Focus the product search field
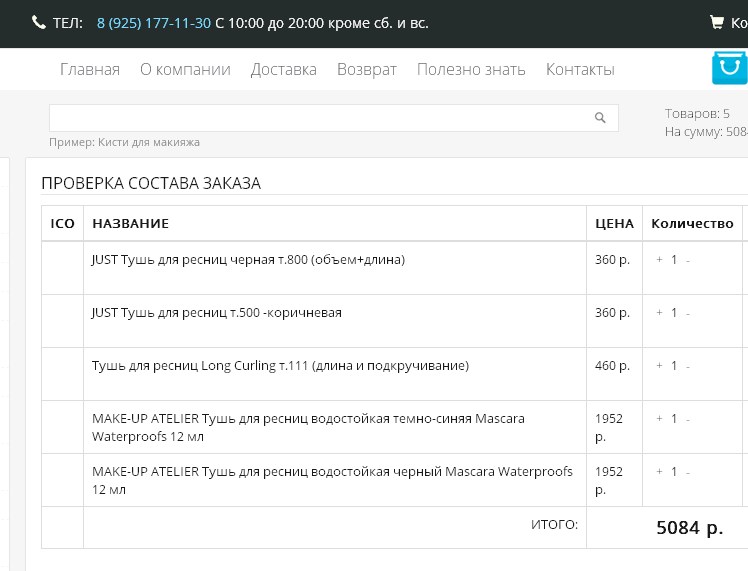Viewport: 748px width, 571px height. pos(333,118)
